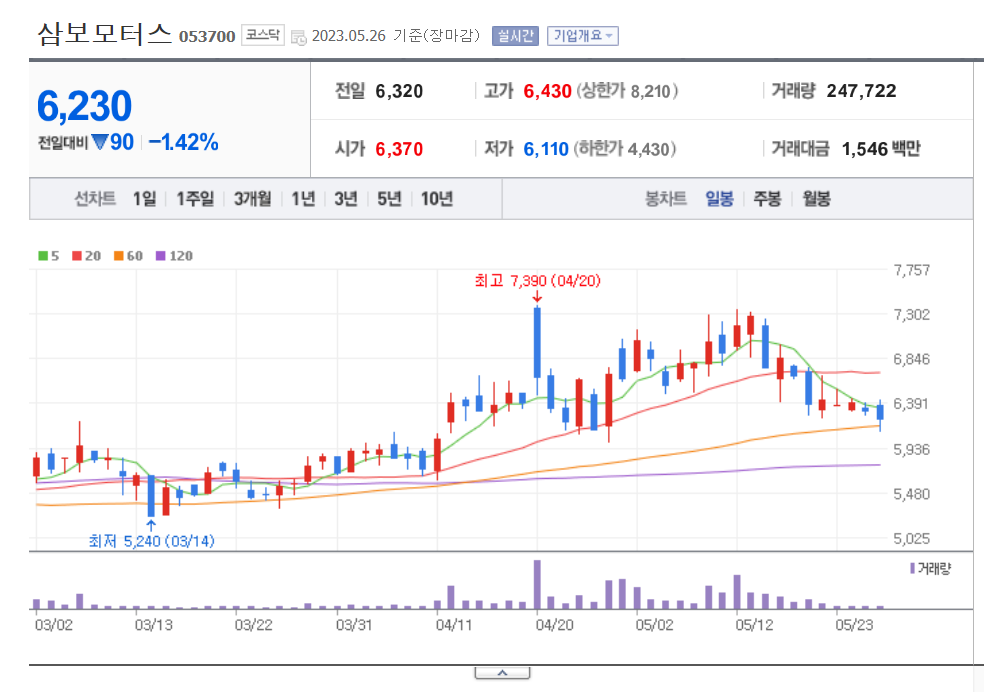Select the 1년 line chart tab
This screenshot has height=692, width=984.
pos(303,199)
